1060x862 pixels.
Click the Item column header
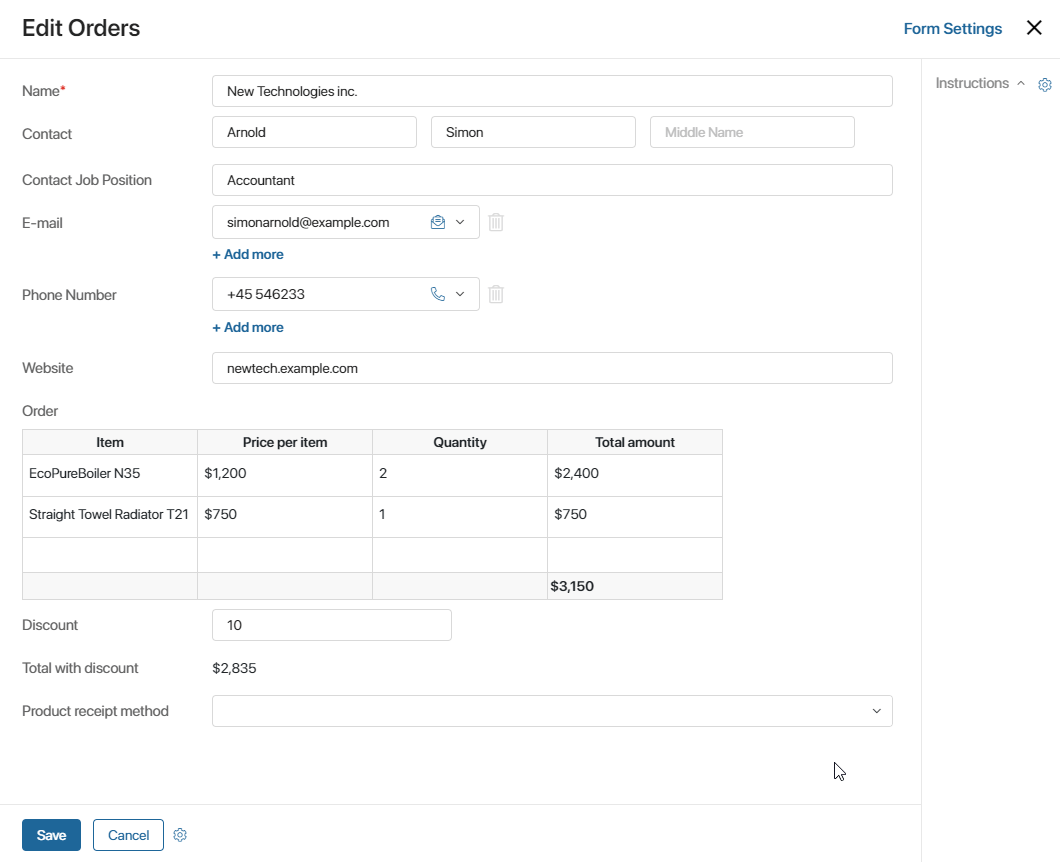(x=110, y=442)
